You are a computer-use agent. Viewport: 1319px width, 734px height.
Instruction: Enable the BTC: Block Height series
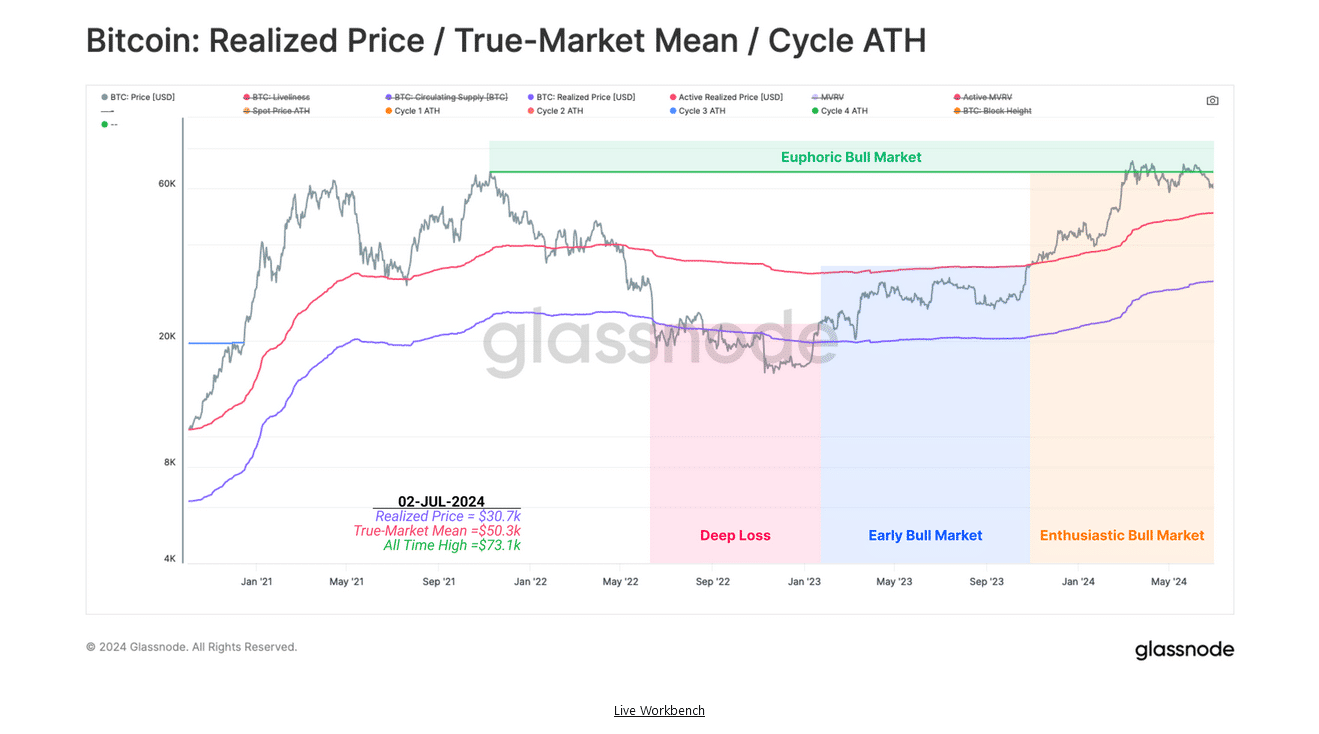[x=997, y=111]
